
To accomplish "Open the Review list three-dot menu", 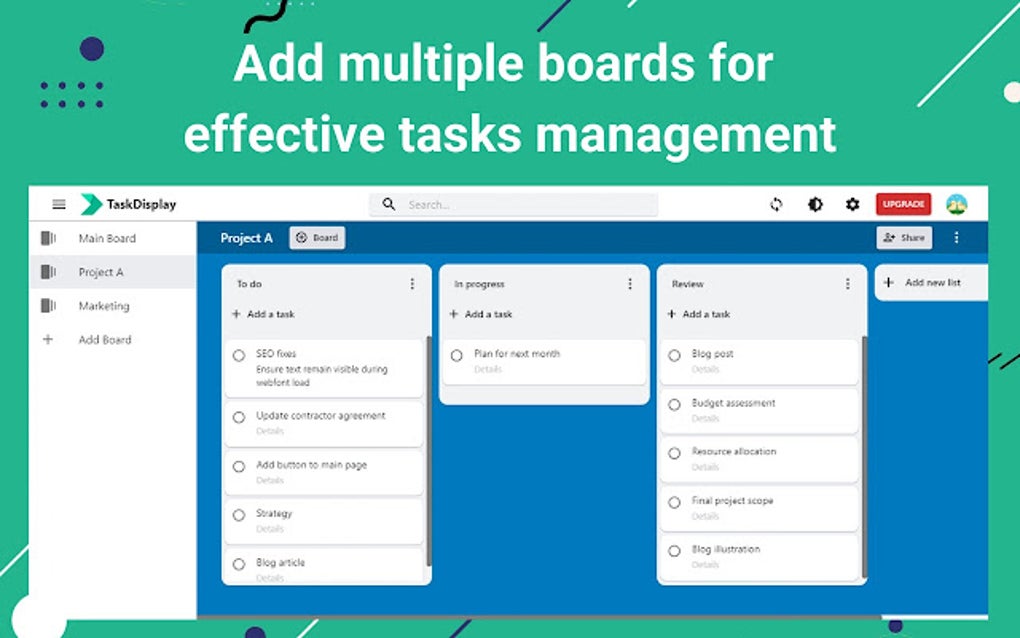I will tap(848, 284).
